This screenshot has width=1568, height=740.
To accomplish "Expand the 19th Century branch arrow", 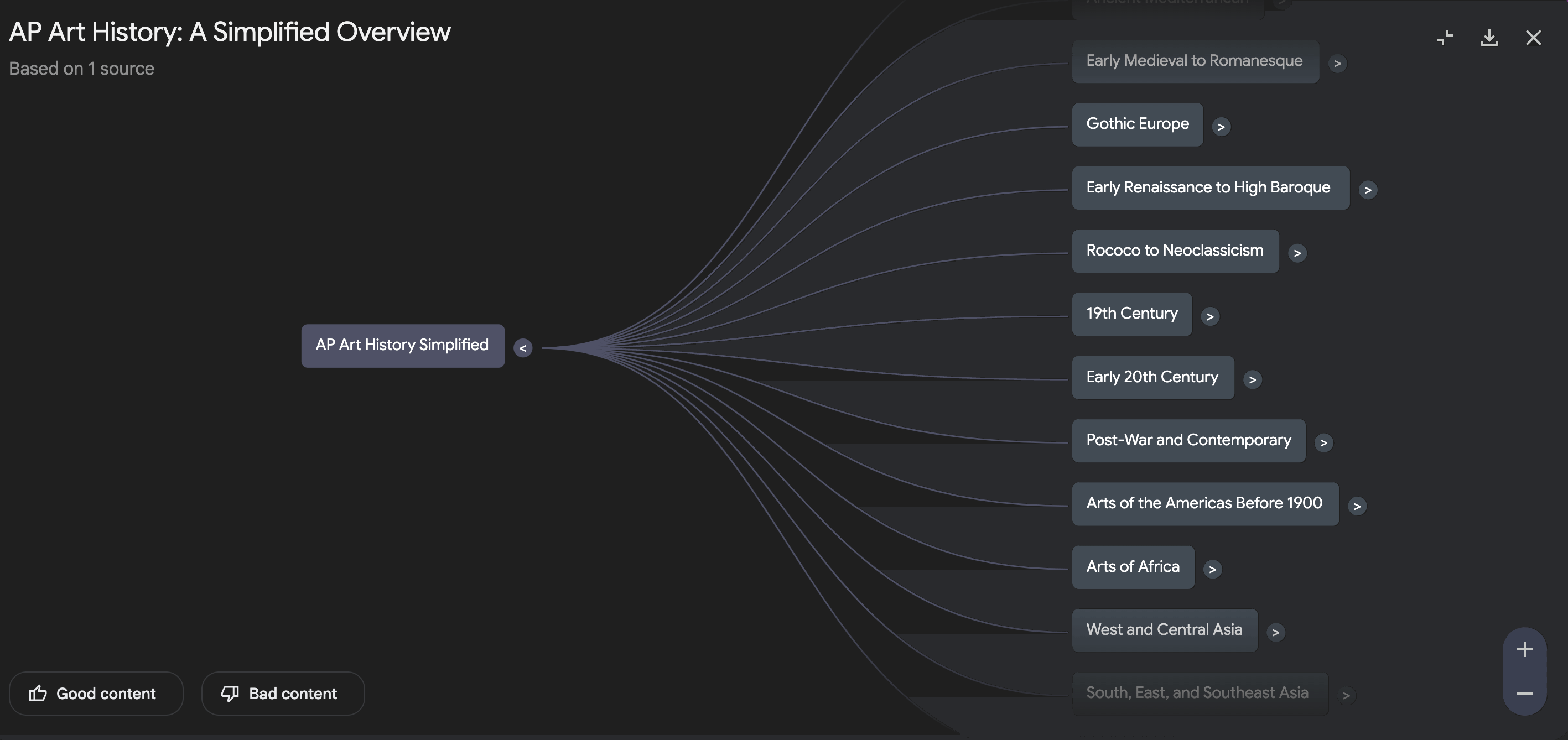I will (1210, 316).
